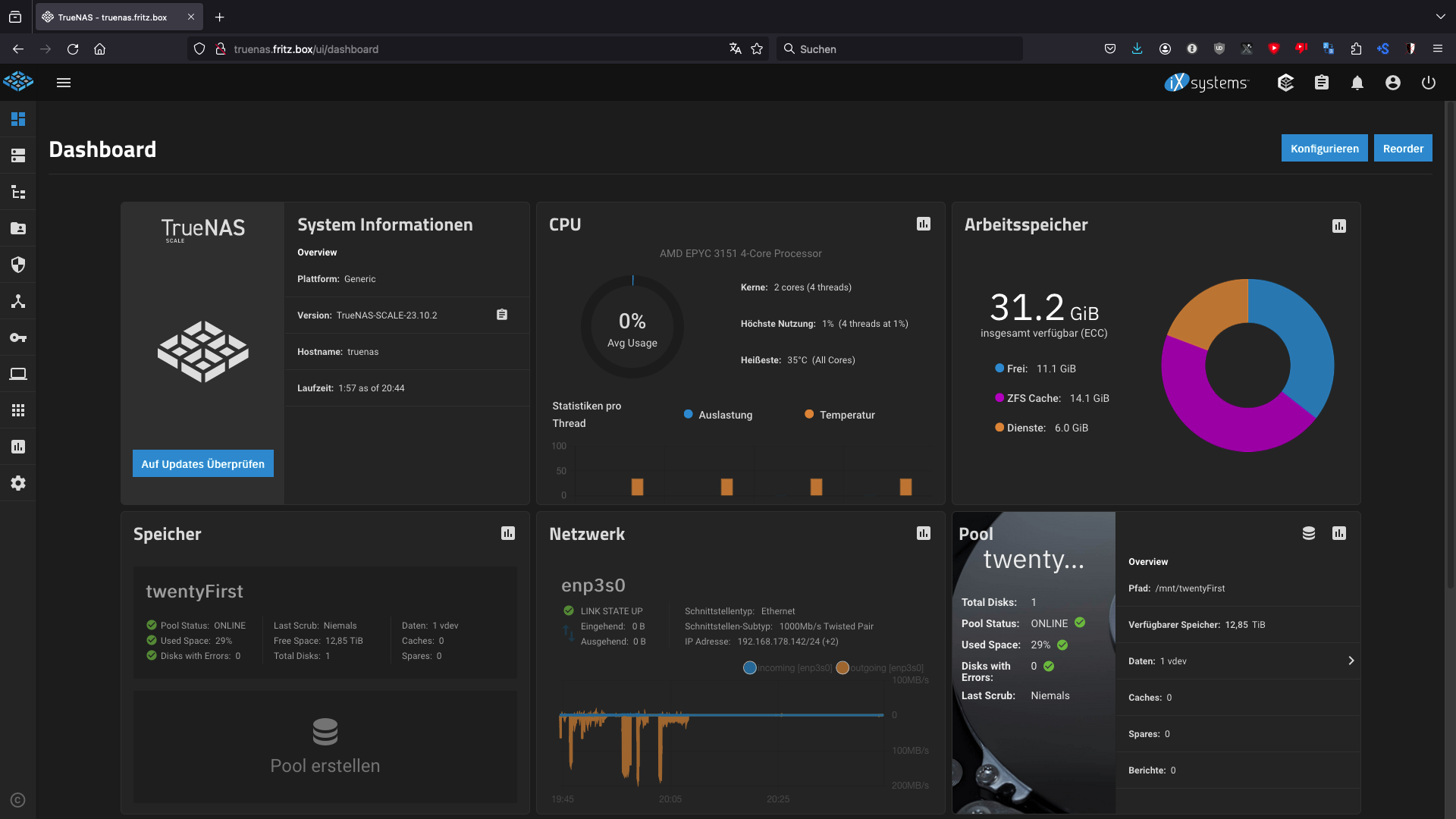Open the Storage icon in sidebar

coord(18,155)
